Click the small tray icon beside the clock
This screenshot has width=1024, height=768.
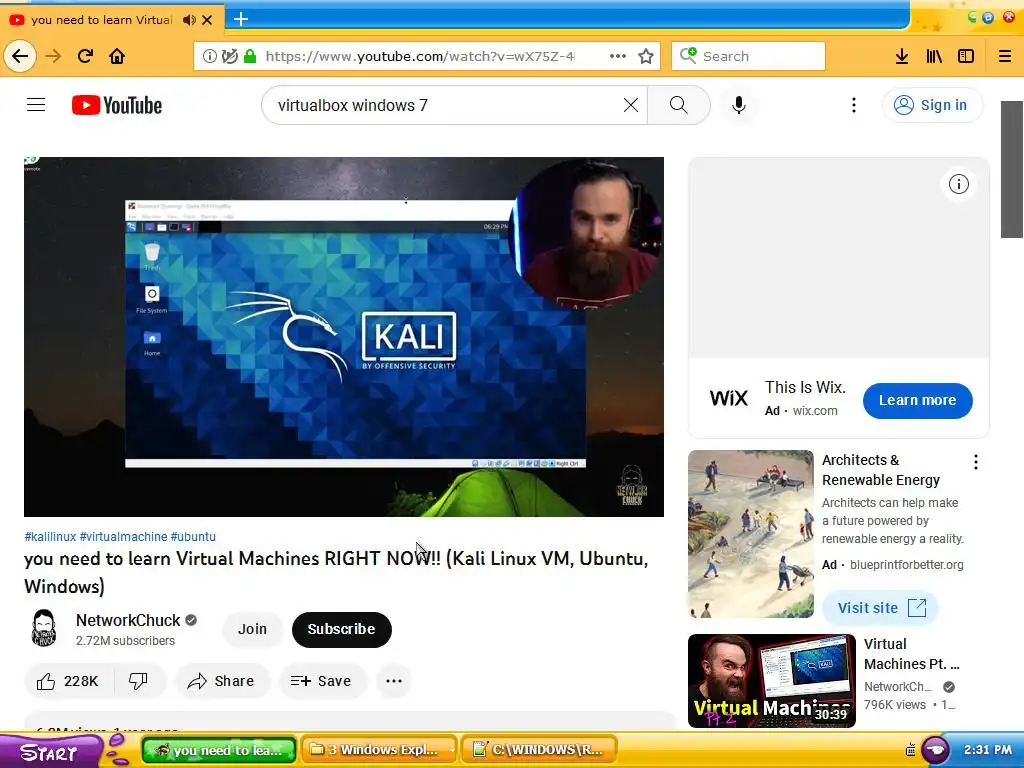pos(910,750)
